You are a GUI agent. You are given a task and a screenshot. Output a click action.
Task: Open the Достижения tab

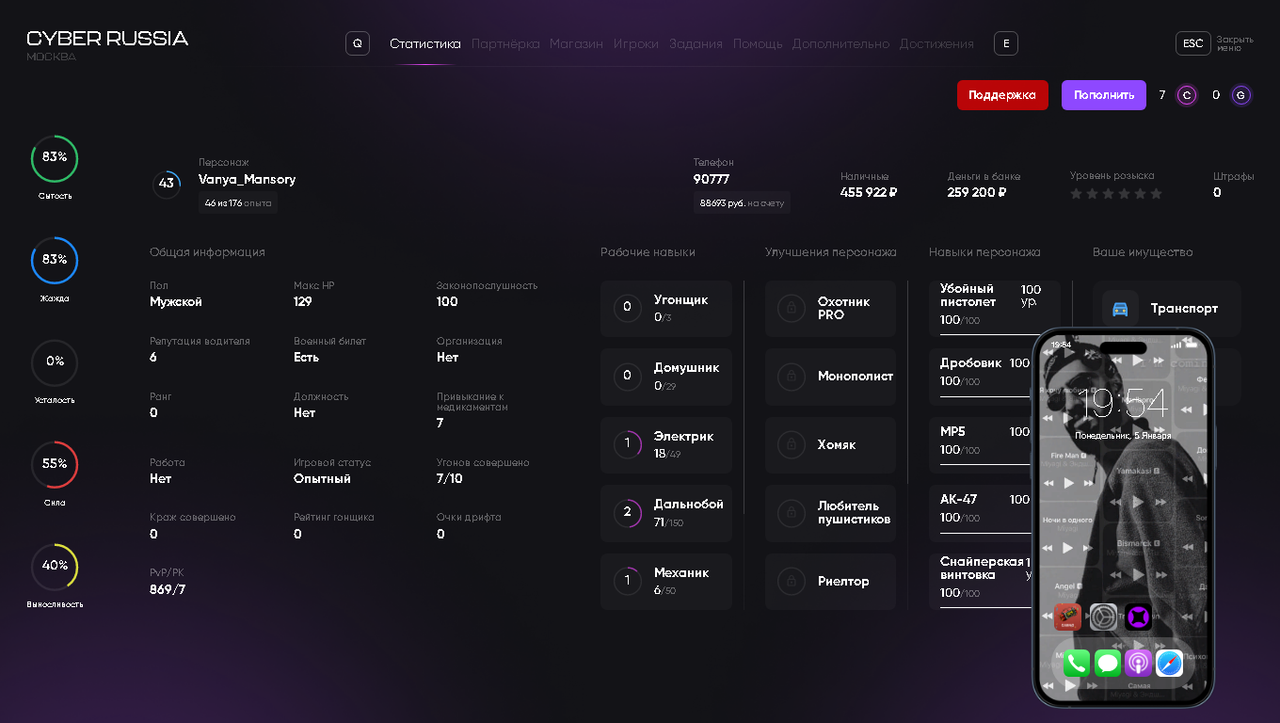[x=937, y=44]
